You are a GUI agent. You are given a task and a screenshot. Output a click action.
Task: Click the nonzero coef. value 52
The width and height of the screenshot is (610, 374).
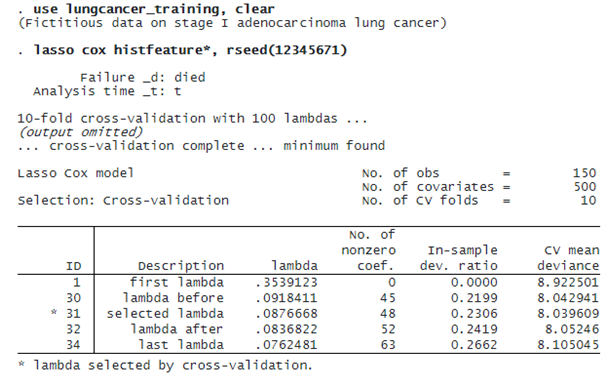tap(388, 329)
